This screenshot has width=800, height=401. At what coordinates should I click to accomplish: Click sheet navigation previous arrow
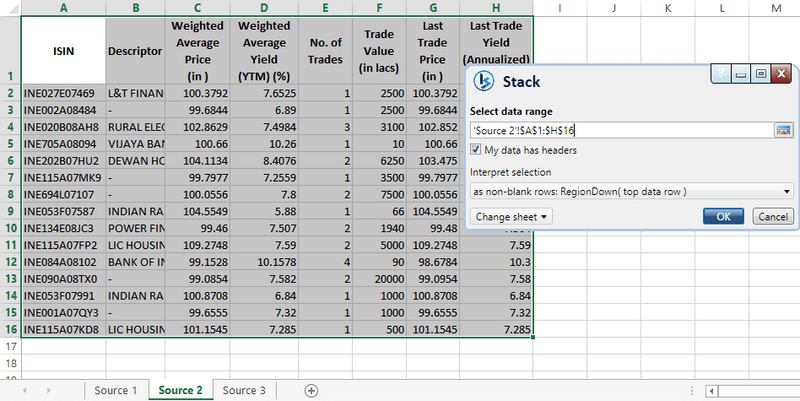24,391
